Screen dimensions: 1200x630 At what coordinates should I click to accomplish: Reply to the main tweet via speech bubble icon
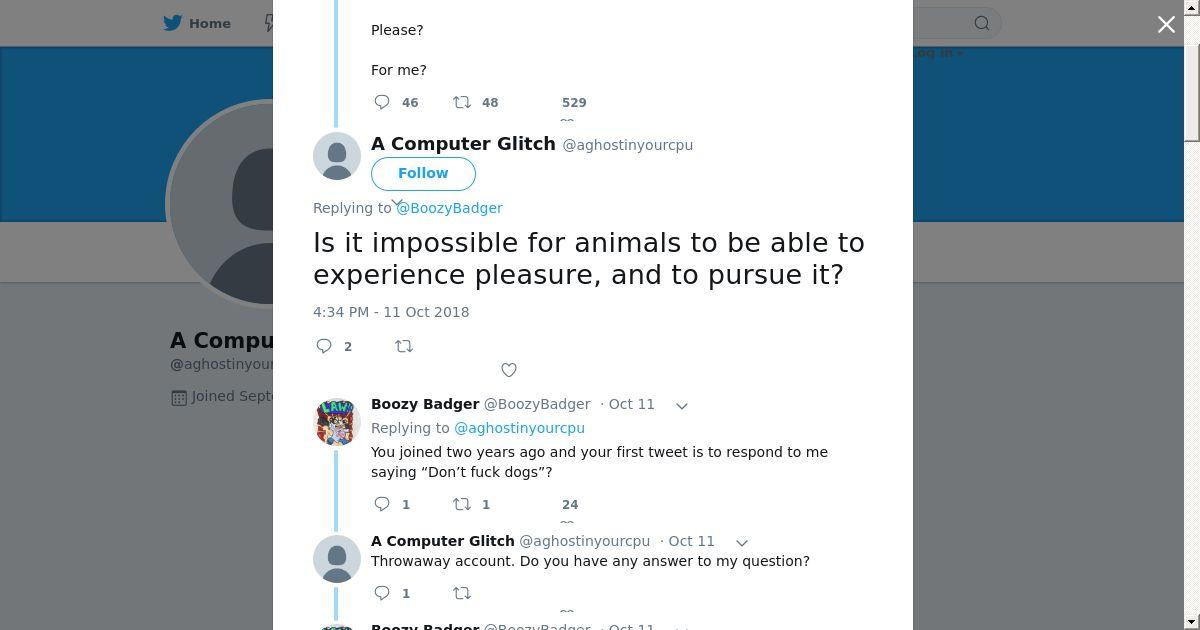point(324,346)
